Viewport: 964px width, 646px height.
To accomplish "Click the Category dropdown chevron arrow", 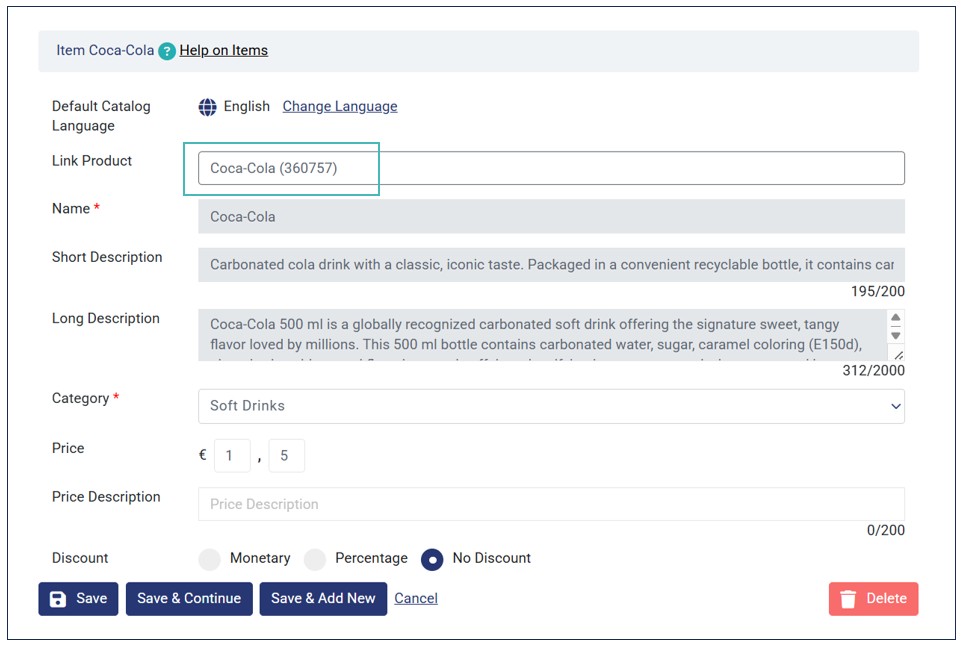I will tap(896, 406).
